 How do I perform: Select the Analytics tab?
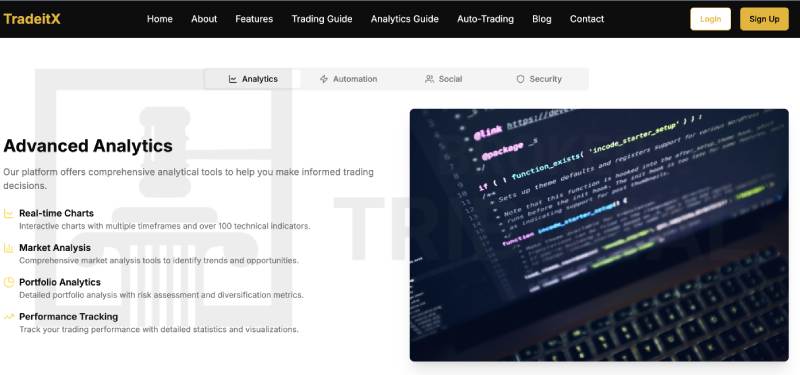(x=253, y=79)
